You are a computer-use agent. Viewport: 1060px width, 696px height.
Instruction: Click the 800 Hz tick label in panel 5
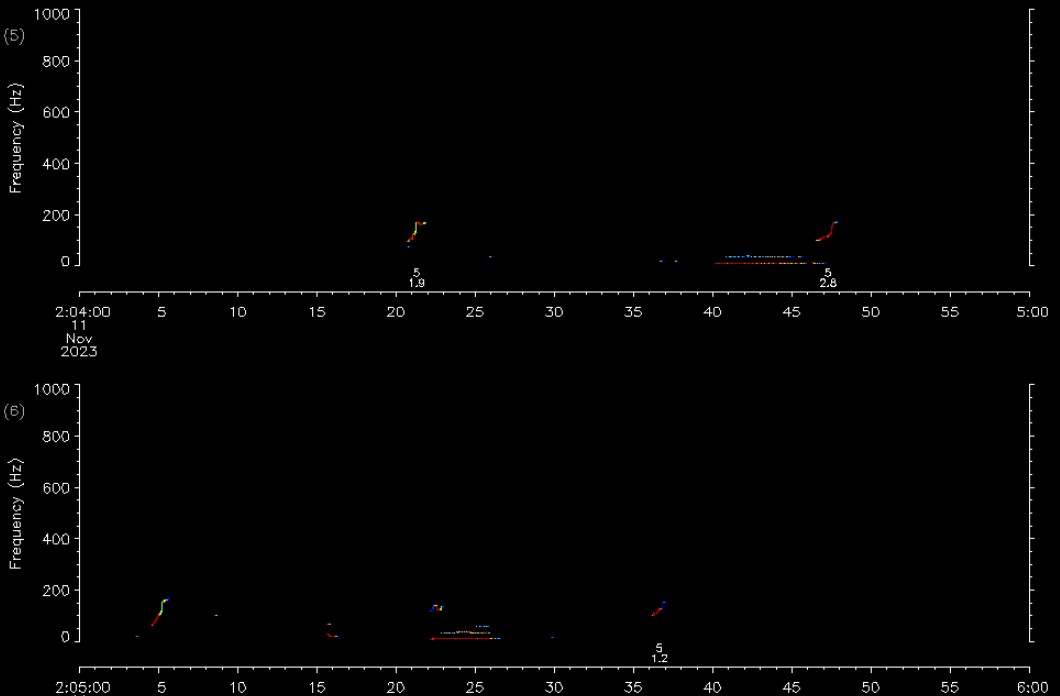click(x=57, y=61)
